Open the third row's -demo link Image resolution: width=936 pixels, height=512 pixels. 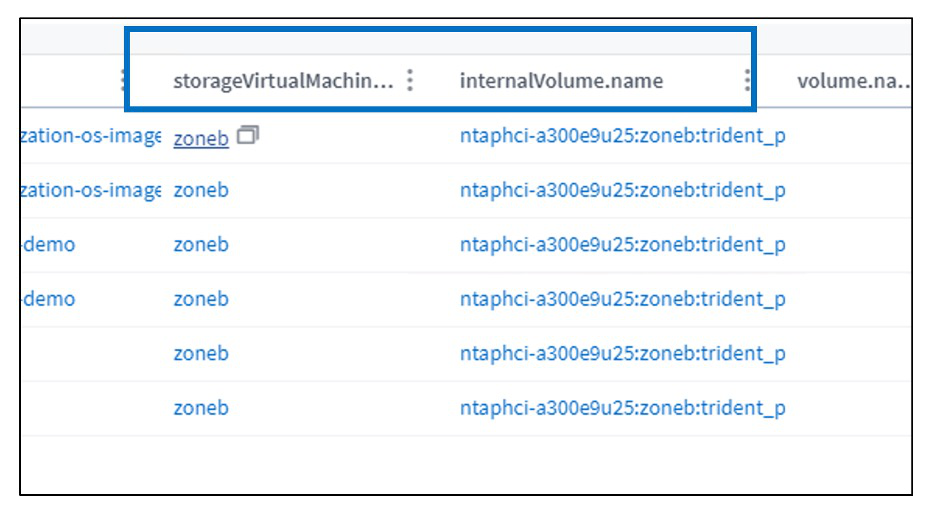(x=49, y=245)
